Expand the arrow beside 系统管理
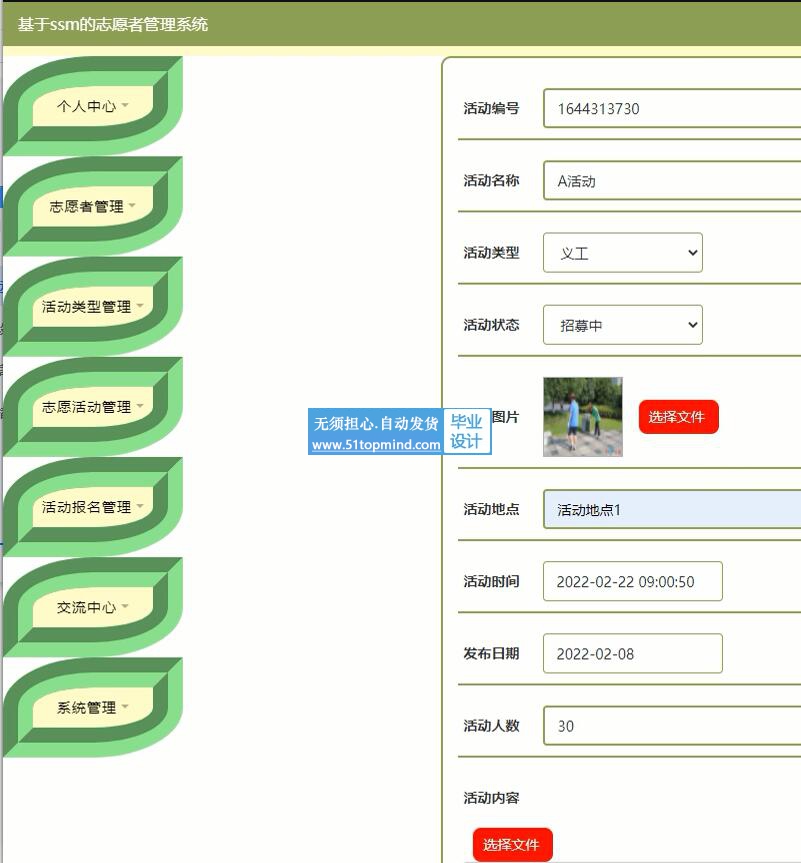 pos(125,706)
